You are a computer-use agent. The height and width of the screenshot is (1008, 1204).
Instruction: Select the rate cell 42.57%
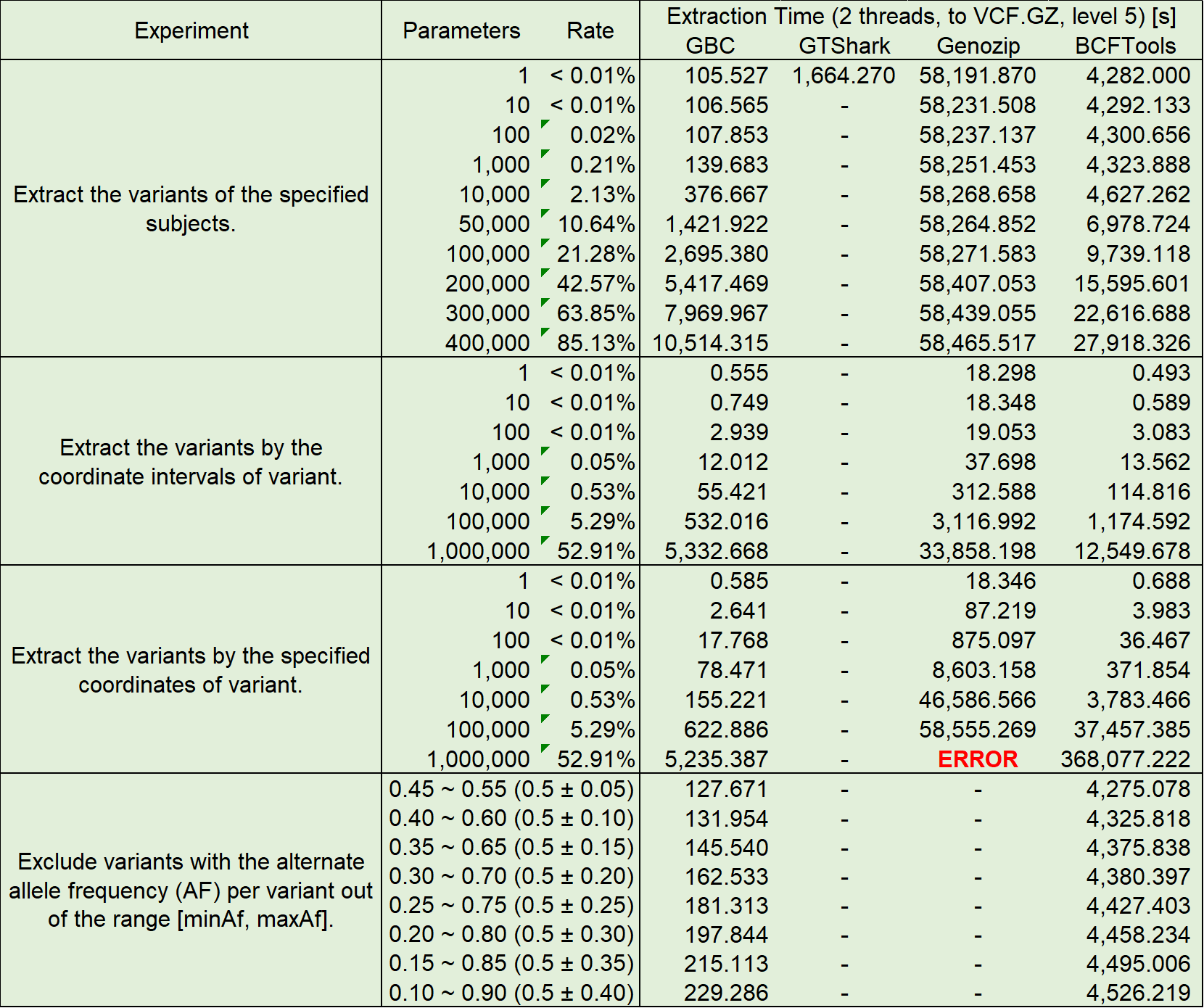(x=596, y=284)
